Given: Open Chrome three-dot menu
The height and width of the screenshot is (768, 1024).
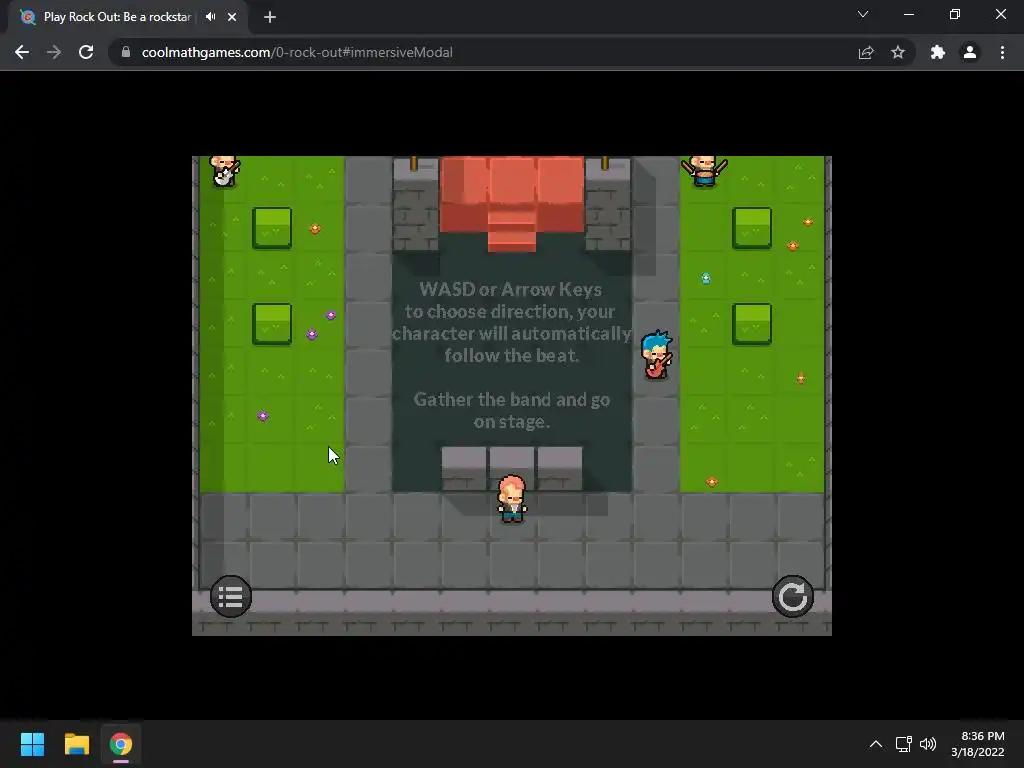Looking at the screenshot, I should pos(1002,52).
